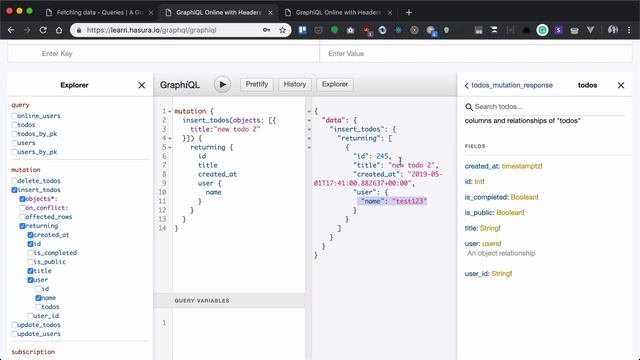The image size is (640, 360).
Task: Focus the Enter Value header field
Action: tap(476, 53)
